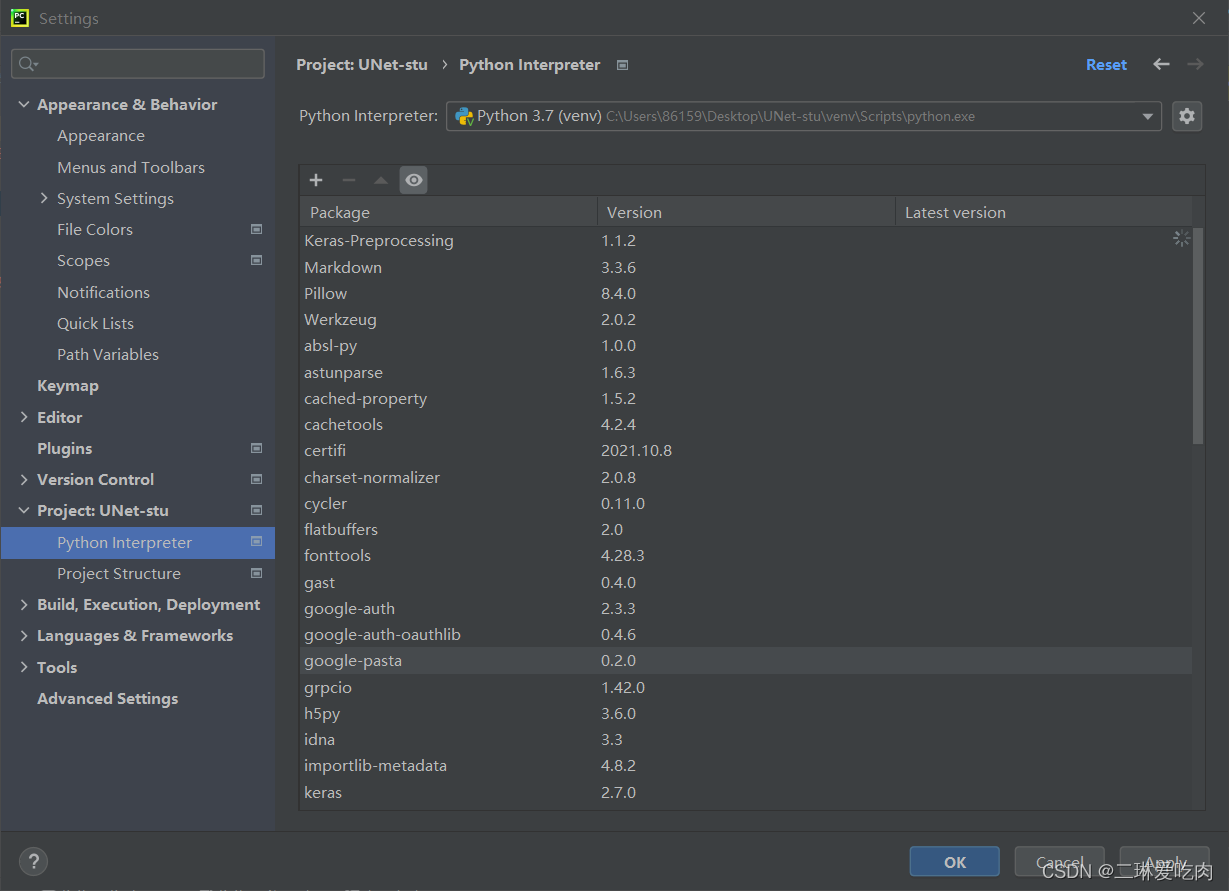Select the h5py package row
The height and width of the screenshot is (891, 1229).
[746, 713]
